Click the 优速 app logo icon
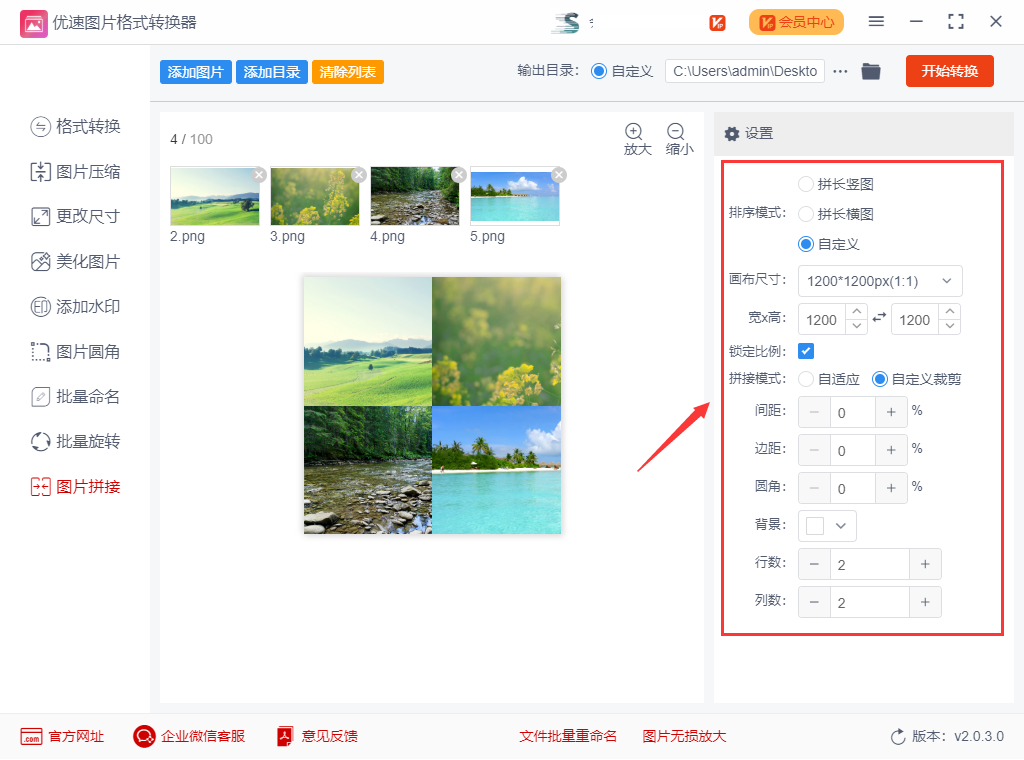The width and height of the screenshot is (1024, 760). (33, 24)
